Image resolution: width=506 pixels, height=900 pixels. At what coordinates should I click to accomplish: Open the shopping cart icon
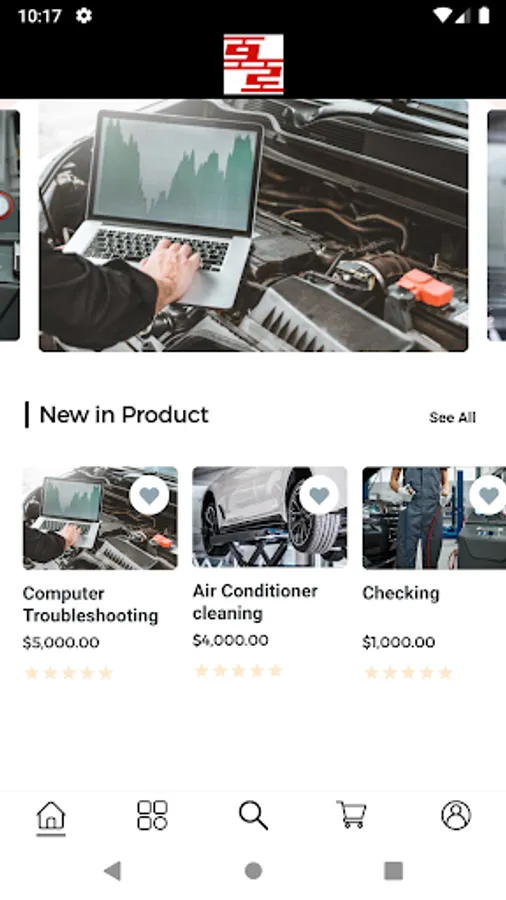[352, 815]
